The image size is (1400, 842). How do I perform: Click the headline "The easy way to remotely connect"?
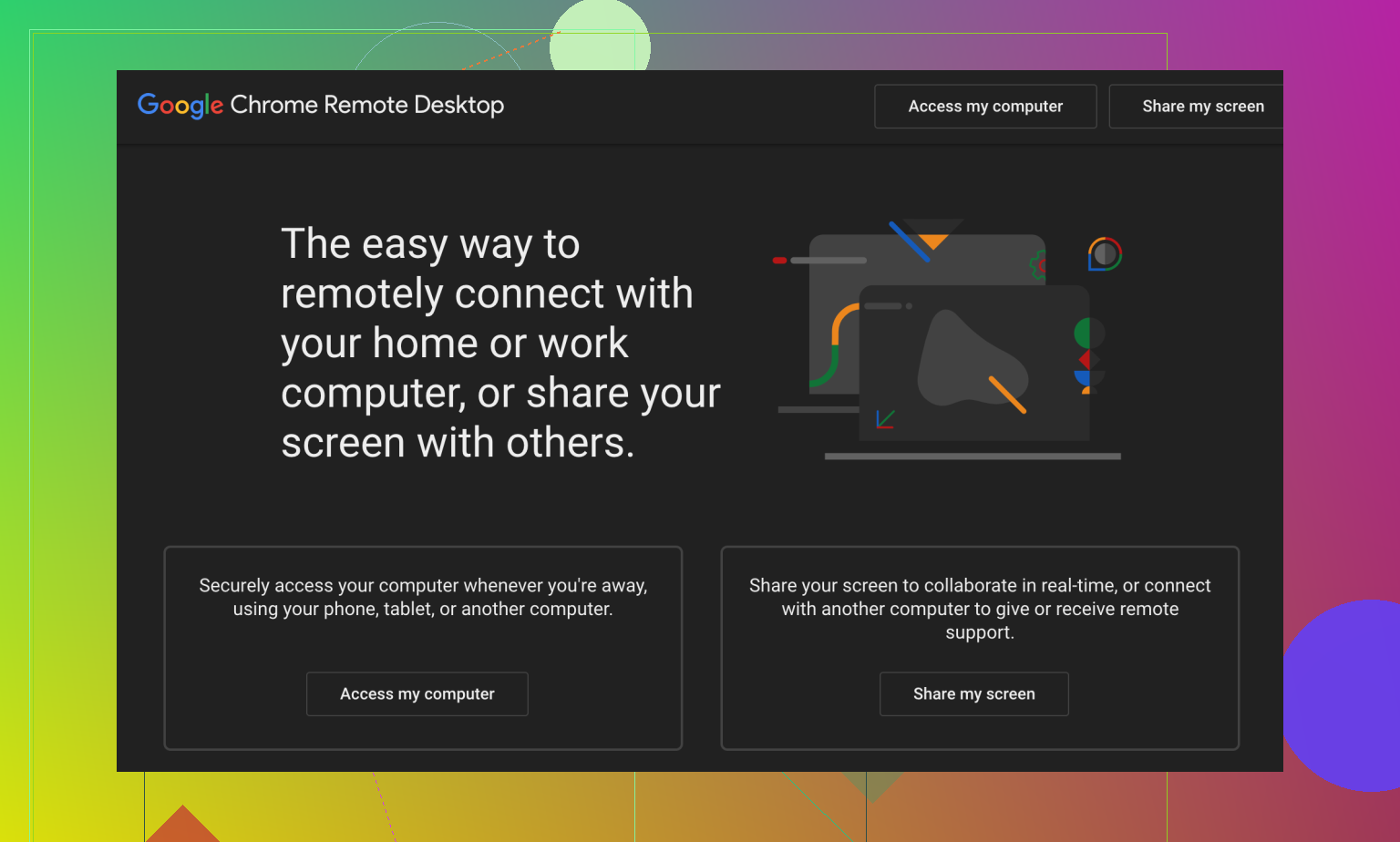[x=500, y=344]
